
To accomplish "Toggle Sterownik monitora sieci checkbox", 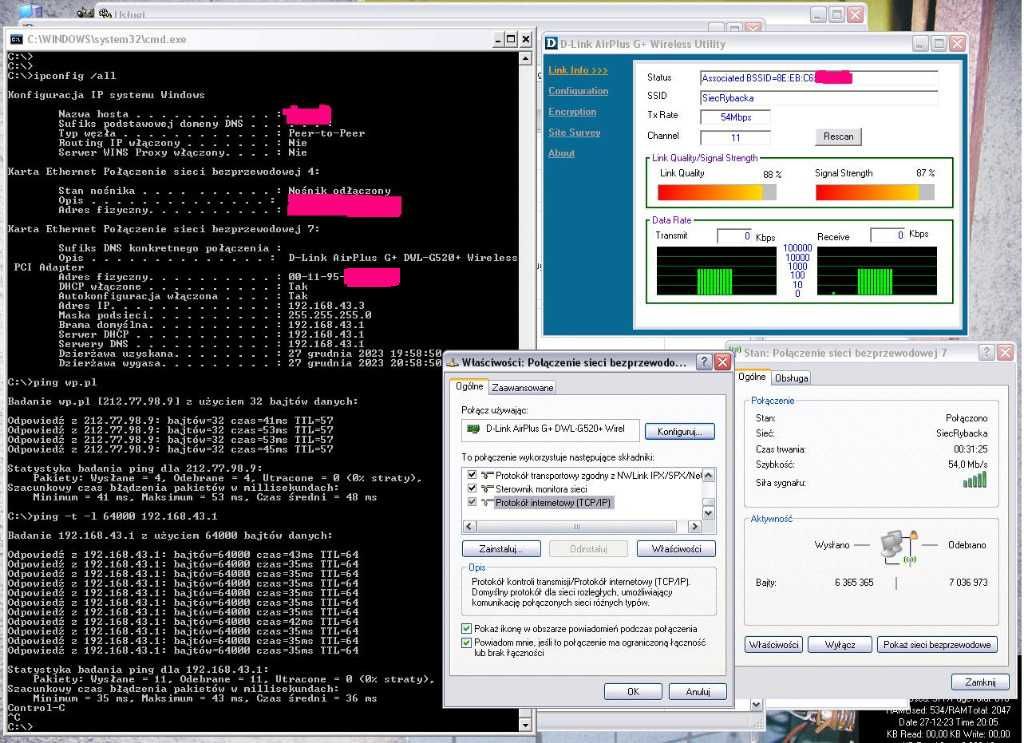I will coord(472,488).
